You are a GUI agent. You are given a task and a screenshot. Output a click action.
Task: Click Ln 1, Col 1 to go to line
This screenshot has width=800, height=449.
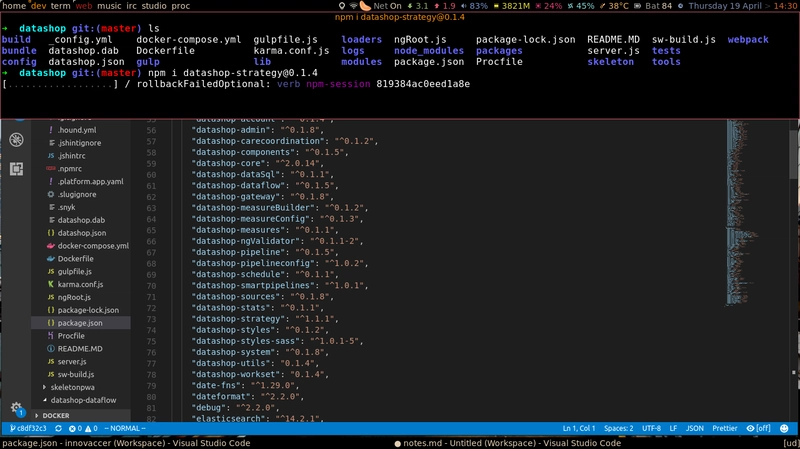coord(579,429)
